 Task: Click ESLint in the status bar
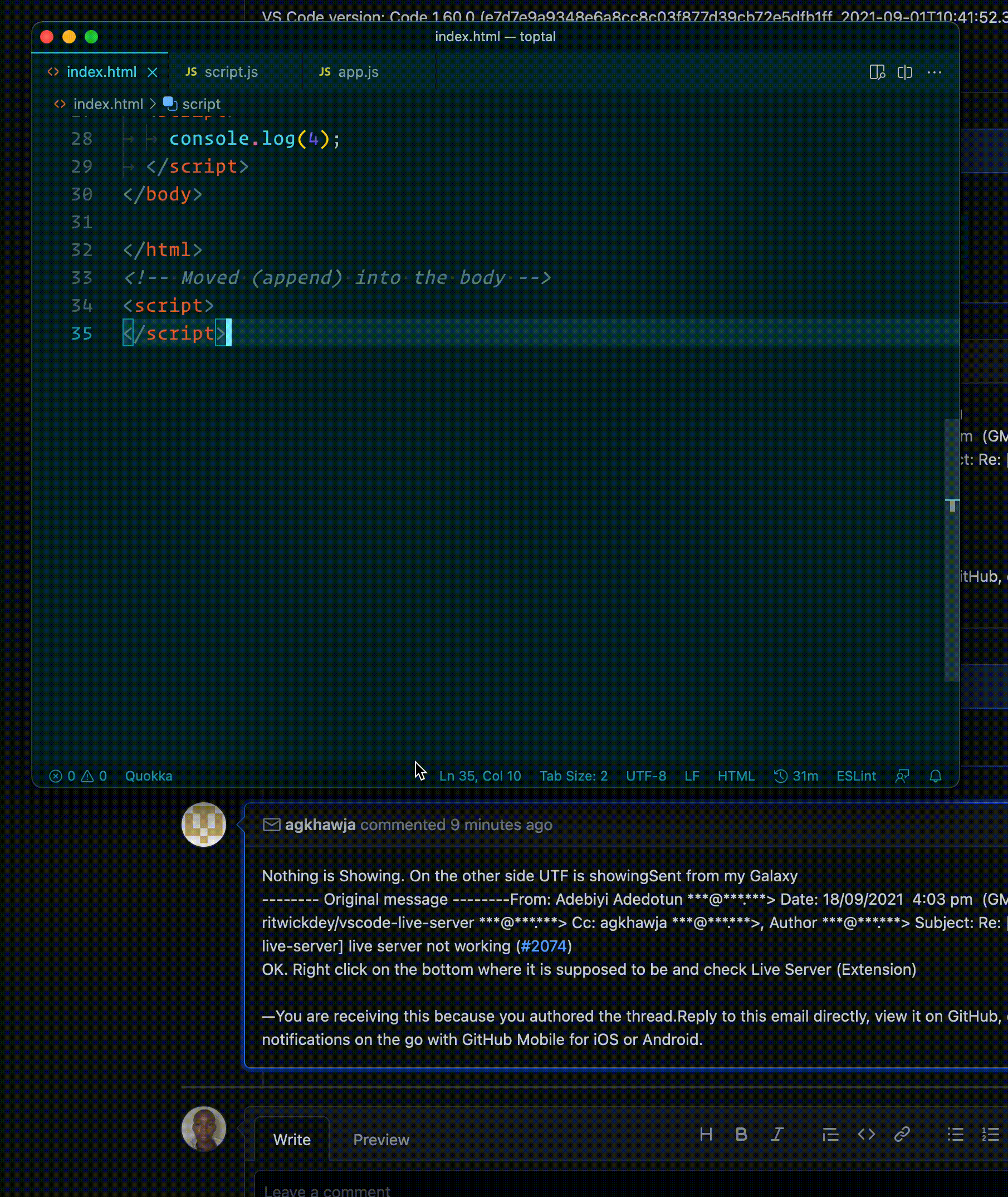(856, 776)
